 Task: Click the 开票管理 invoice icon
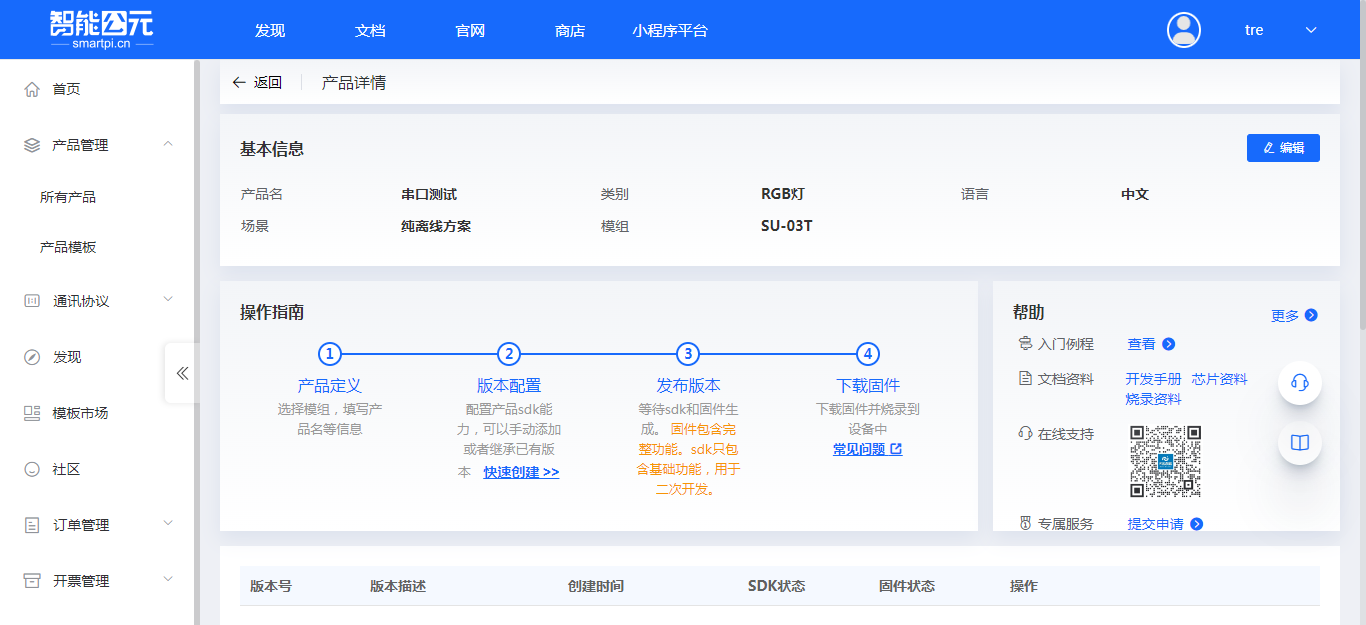coord(30,579)
